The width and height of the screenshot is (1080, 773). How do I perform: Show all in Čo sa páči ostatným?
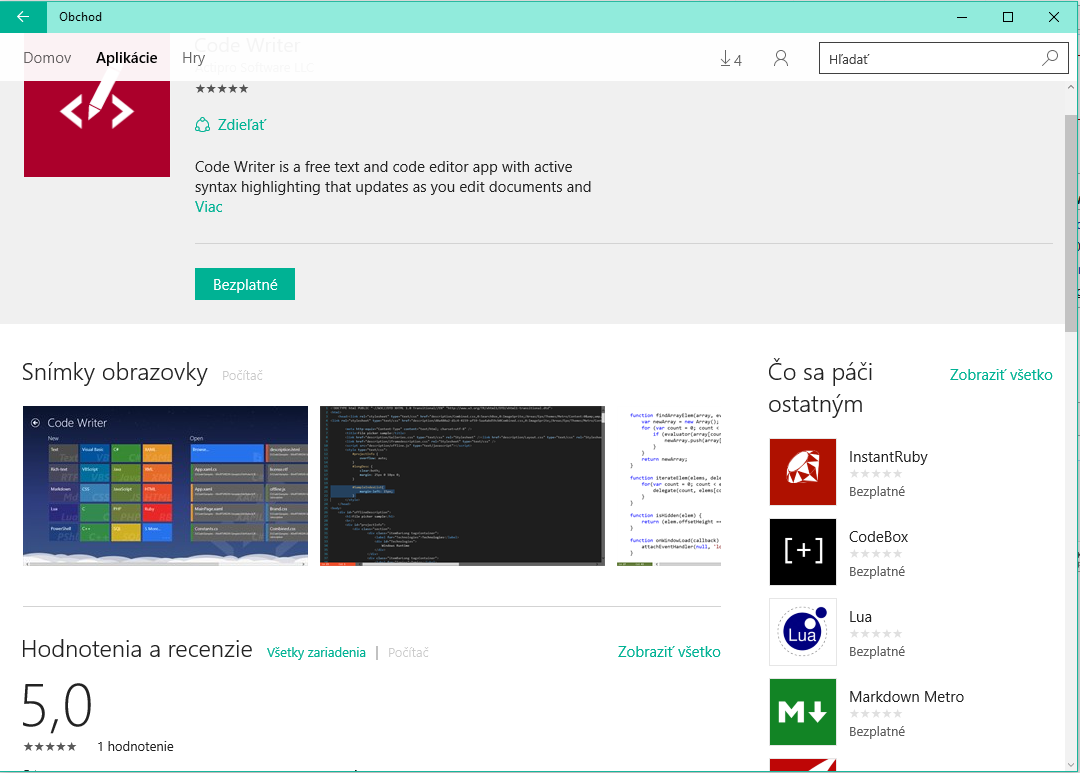click(x=1001, y=375)
